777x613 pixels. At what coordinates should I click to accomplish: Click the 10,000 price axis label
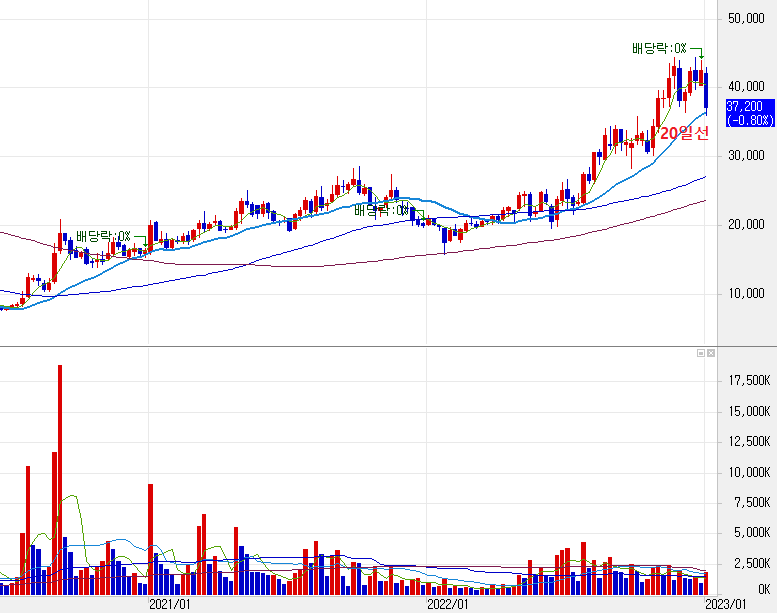pos(746,293)
